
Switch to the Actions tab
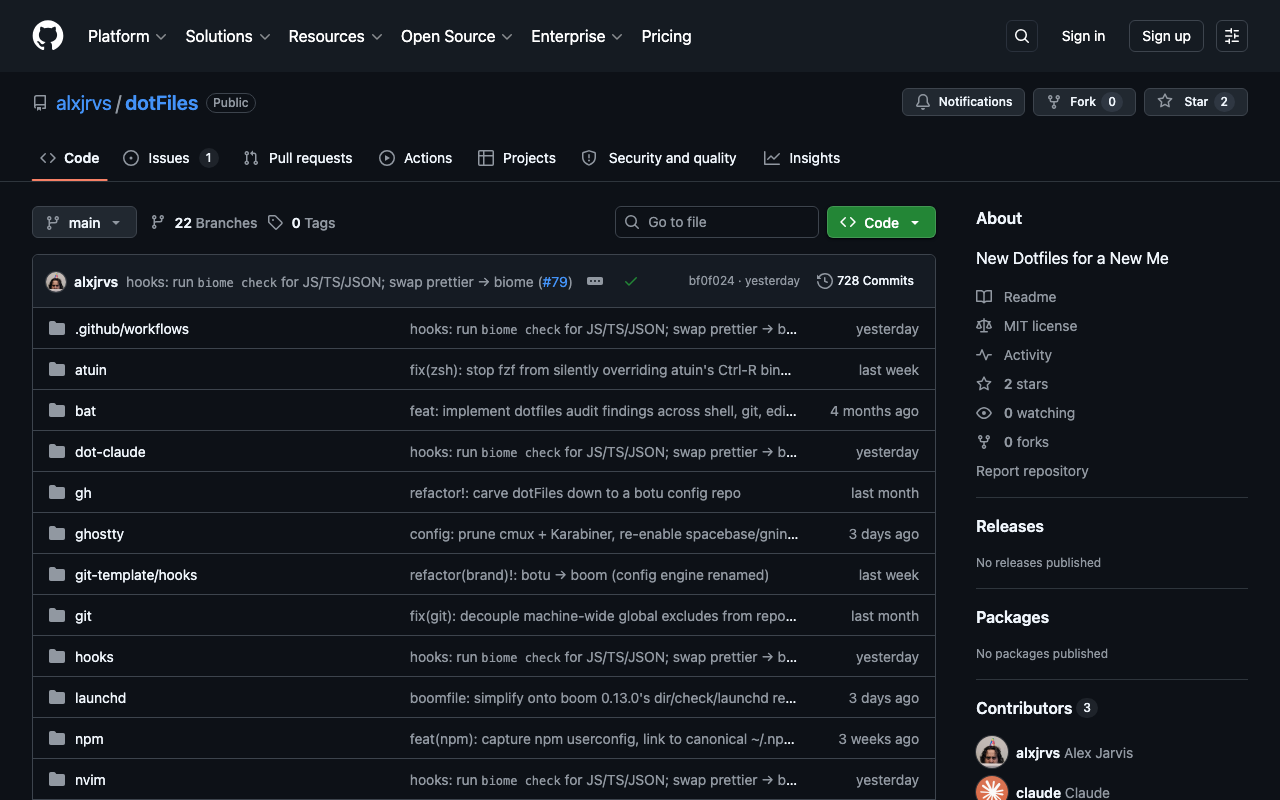click(416, 158)
